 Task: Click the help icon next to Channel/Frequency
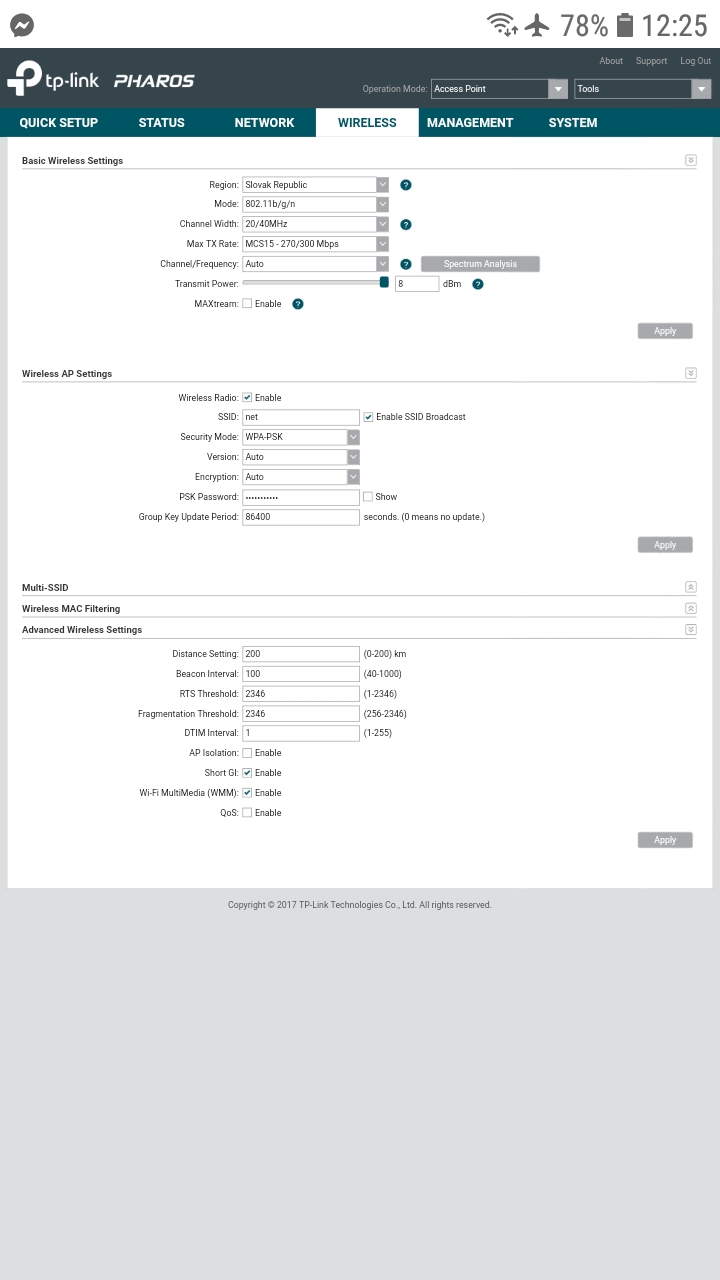click(x=405, y=265)
